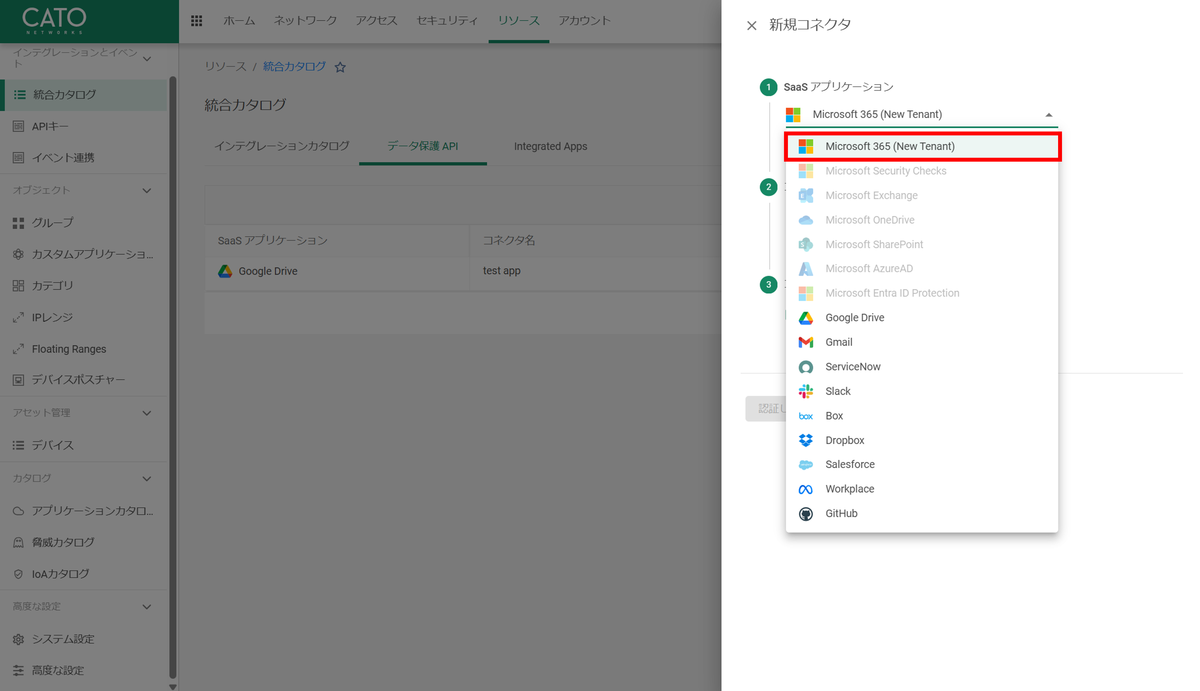This screenshot has width=1200, height=691.
Task: Click the sidebar vertical scrollbar
Action: click(x=173, y=378)
